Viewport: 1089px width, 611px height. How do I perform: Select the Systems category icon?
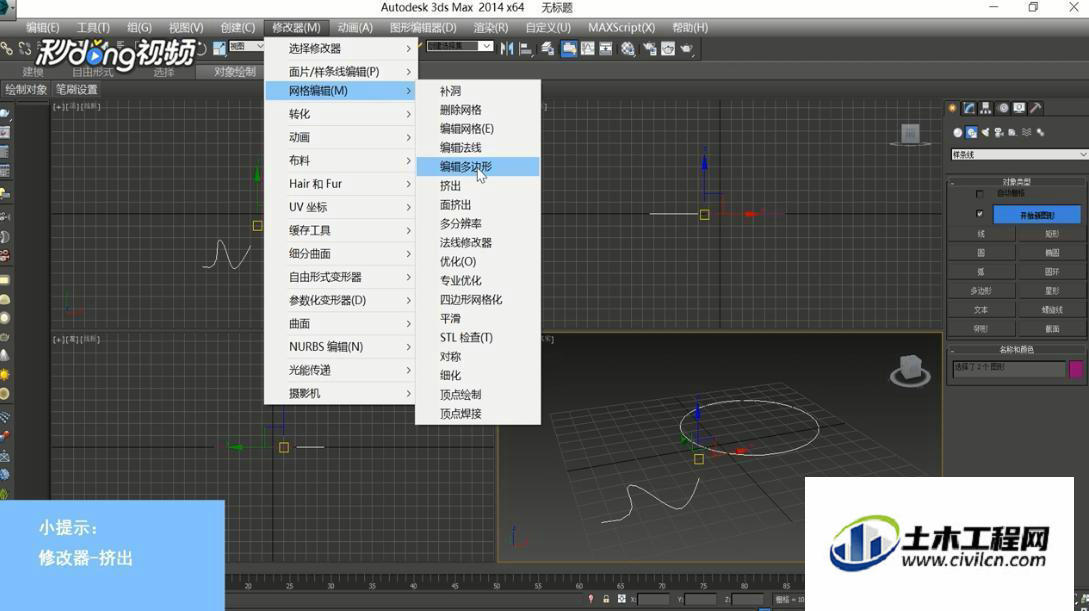coord(1040,132)
